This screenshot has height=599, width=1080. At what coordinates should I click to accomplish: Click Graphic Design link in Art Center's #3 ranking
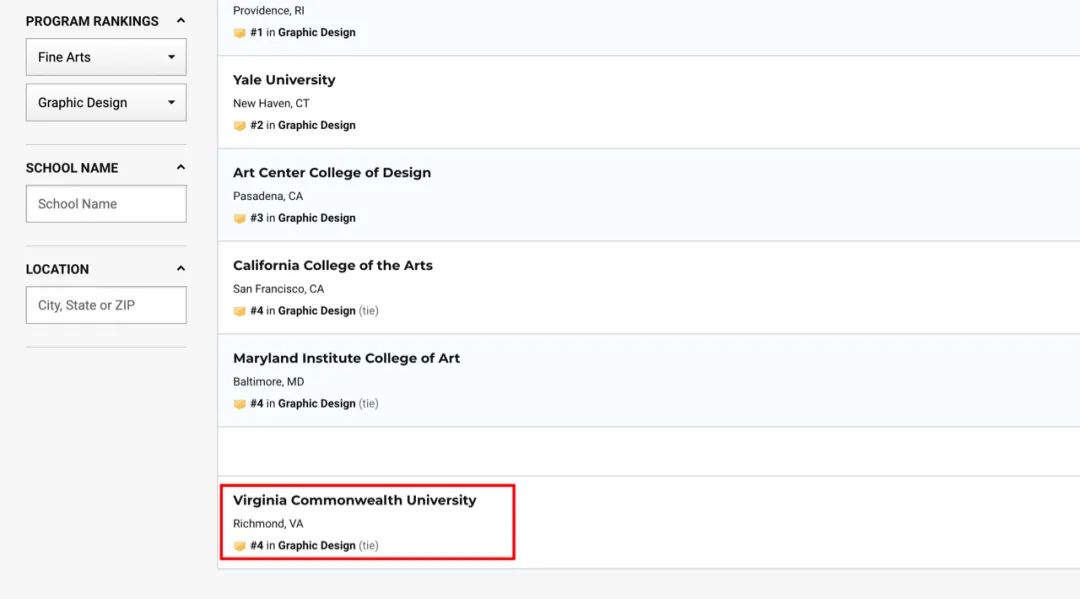pyautogui.click(x=316, y=219)
